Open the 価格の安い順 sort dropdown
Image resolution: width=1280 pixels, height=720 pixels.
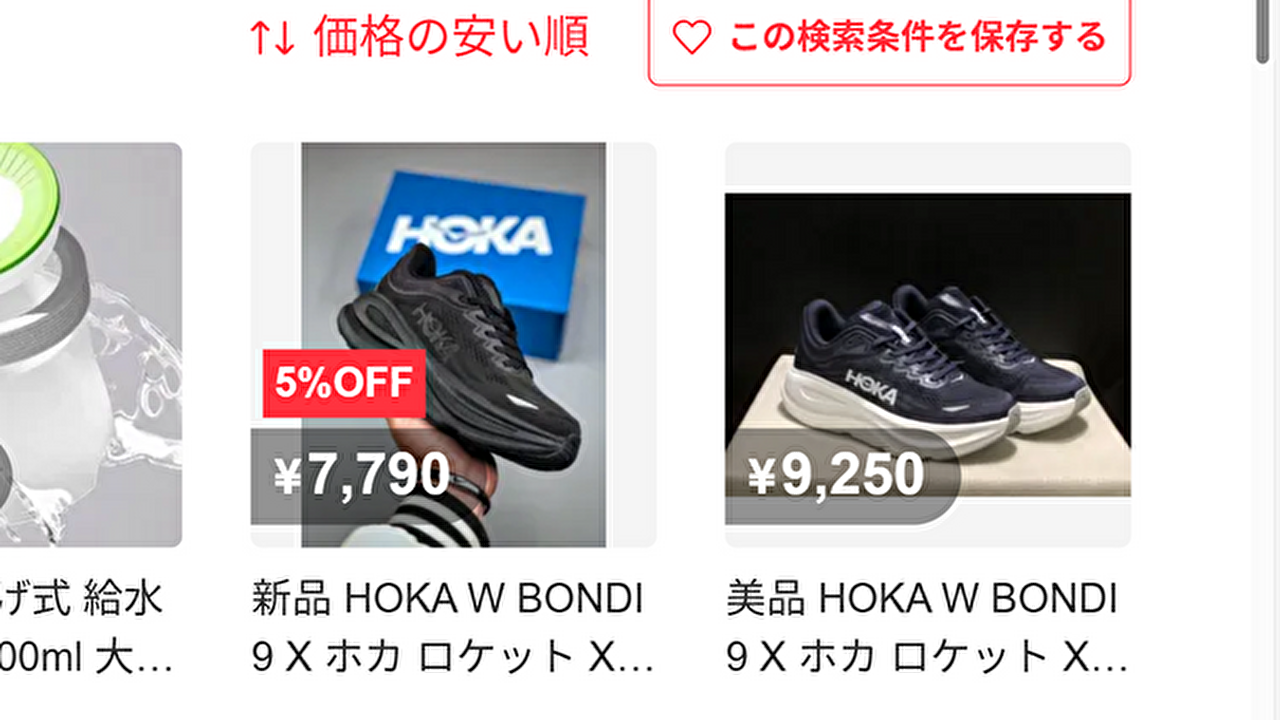pos(419,38)
